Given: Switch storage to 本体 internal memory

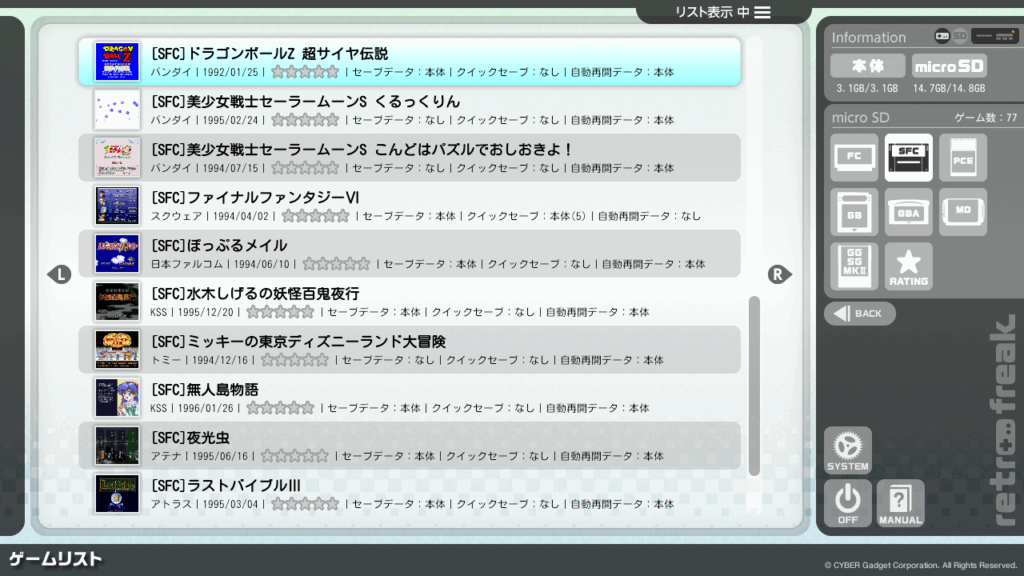Looking at the screenshot, I should coord(867,66).
